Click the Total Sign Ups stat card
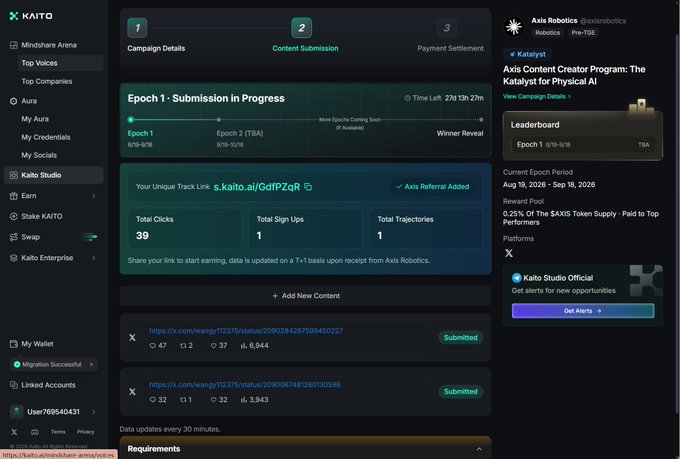680x459 pixels. pos(305,228)
